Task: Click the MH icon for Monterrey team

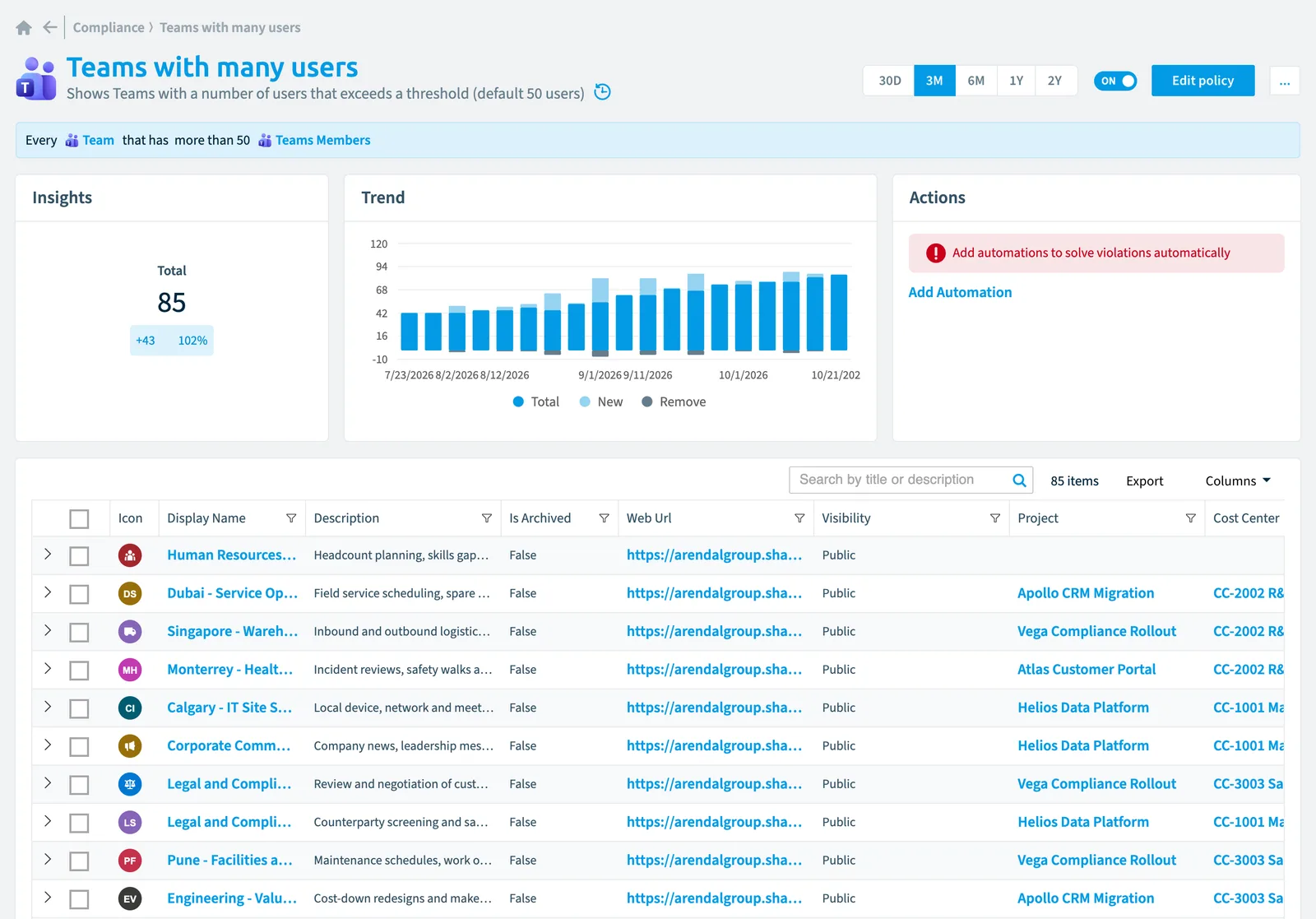Action: (130, 670)
